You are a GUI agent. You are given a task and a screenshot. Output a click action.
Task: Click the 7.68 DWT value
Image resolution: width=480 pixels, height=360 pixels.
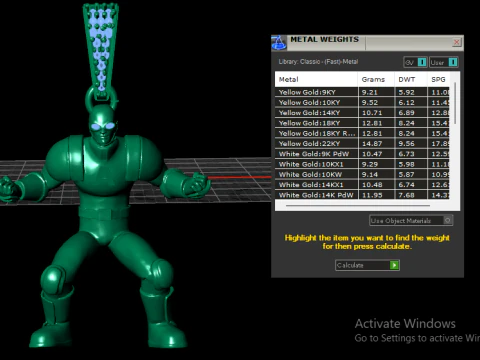click(x=406, y=195)
